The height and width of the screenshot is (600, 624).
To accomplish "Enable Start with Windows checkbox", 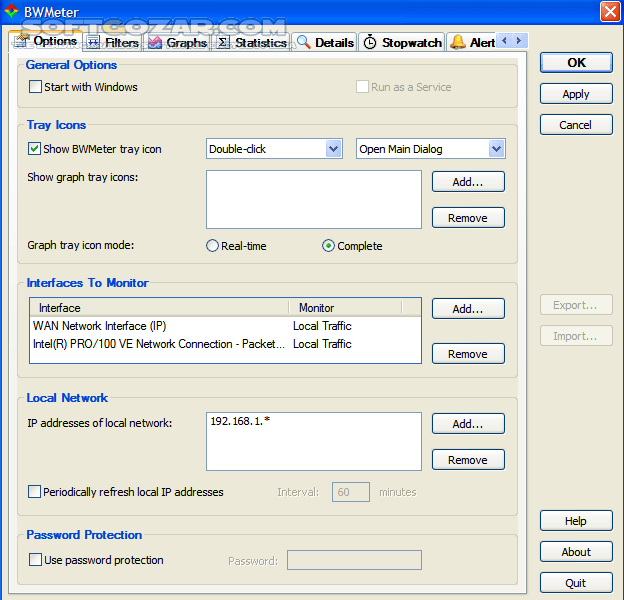I will coord(35,87).
